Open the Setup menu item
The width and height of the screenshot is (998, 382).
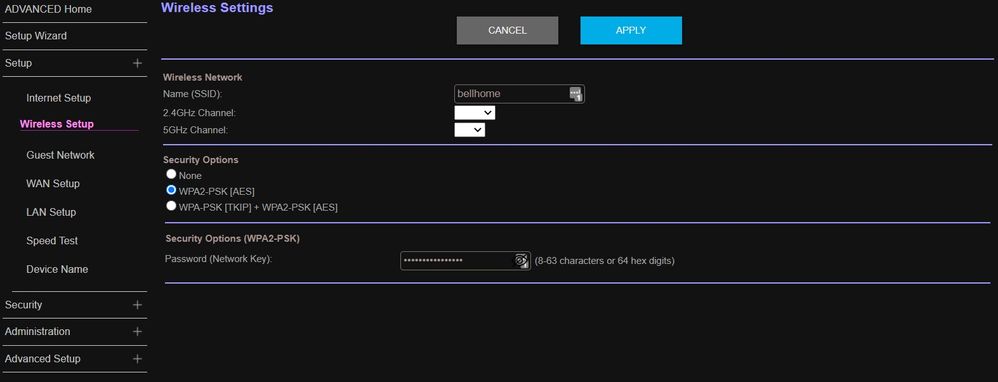(18, 63)
